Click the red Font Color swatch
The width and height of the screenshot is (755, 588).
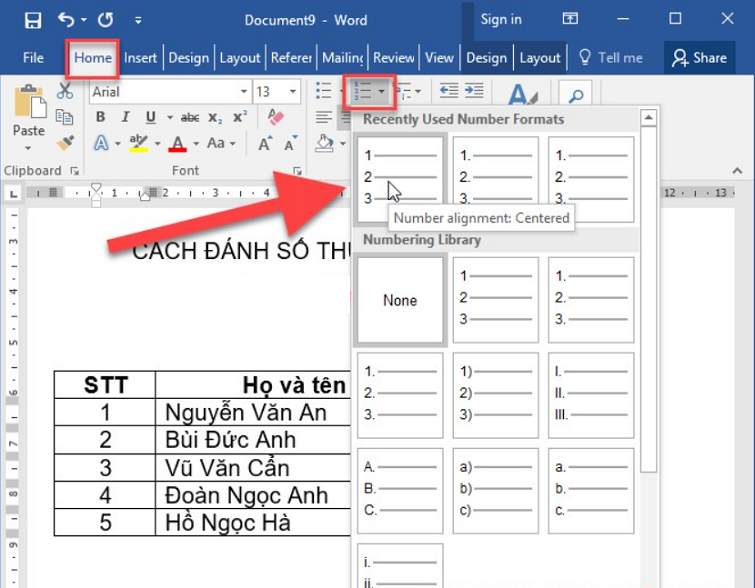point(178,143)
